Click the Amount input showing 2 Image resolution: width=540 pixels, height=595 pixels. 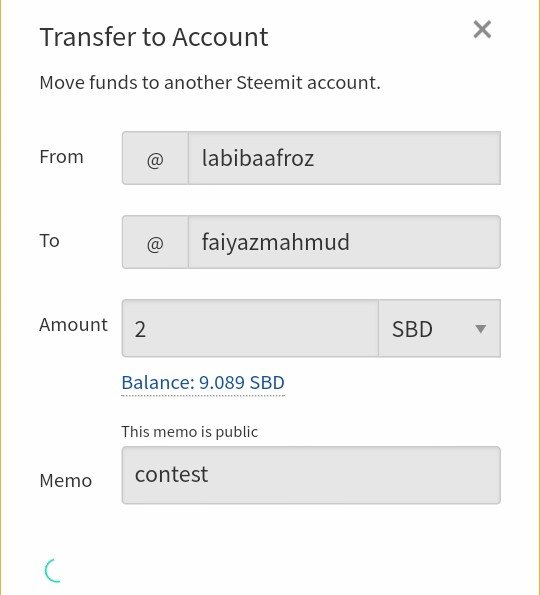(250, 328)
